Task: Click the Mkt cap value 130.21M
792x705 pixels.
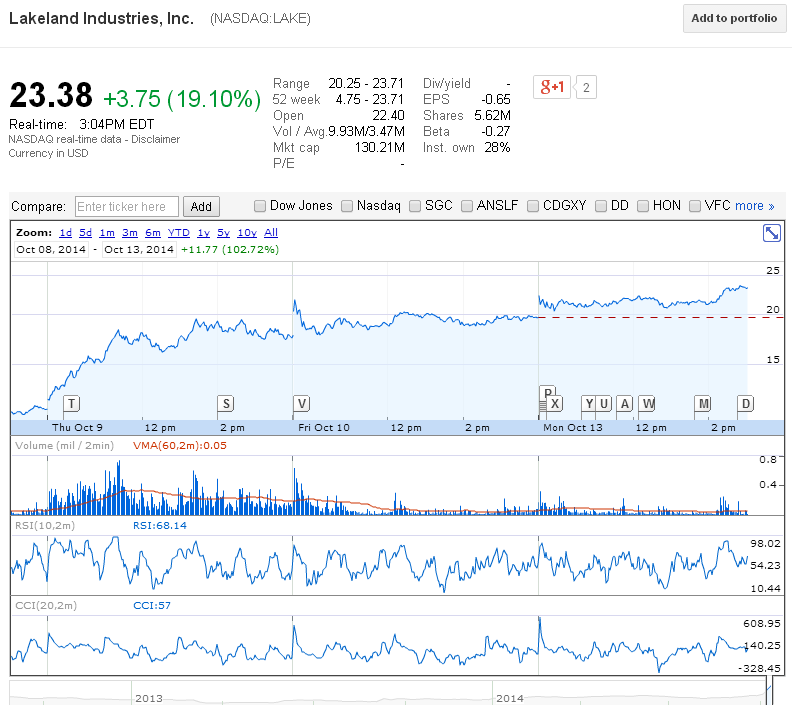Action: click(380, 147)
